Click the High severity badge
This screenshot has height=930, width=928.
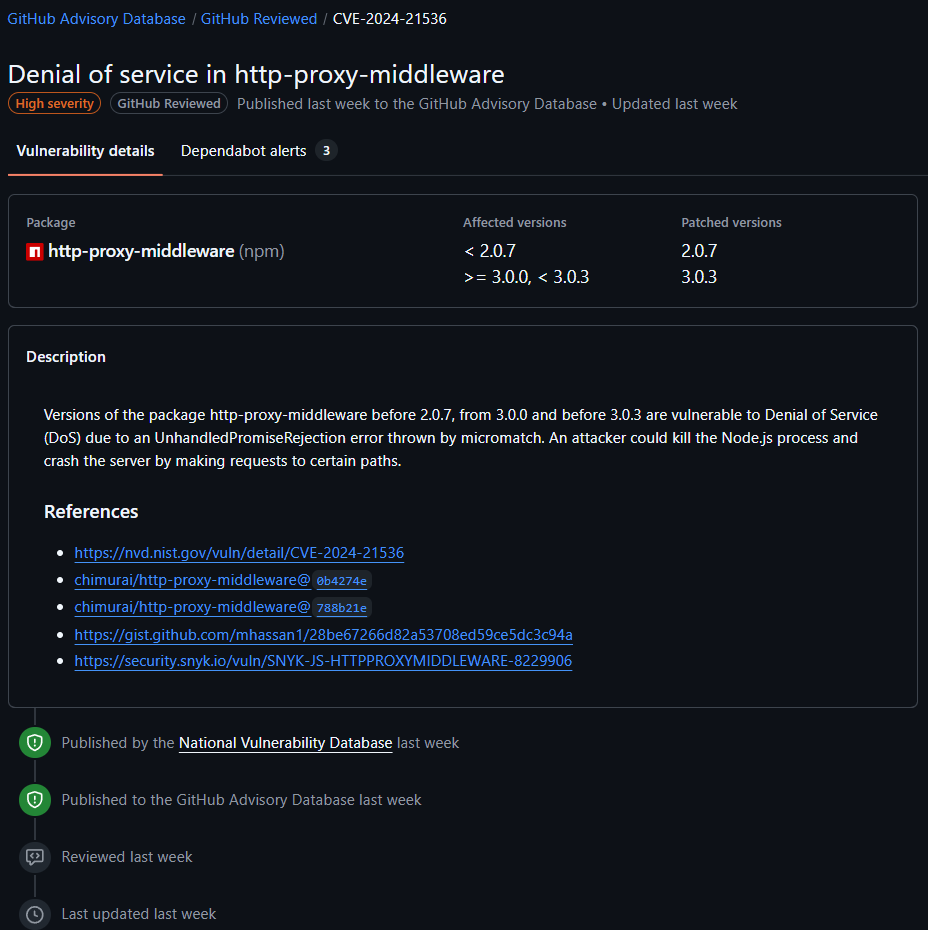(54, 103)
